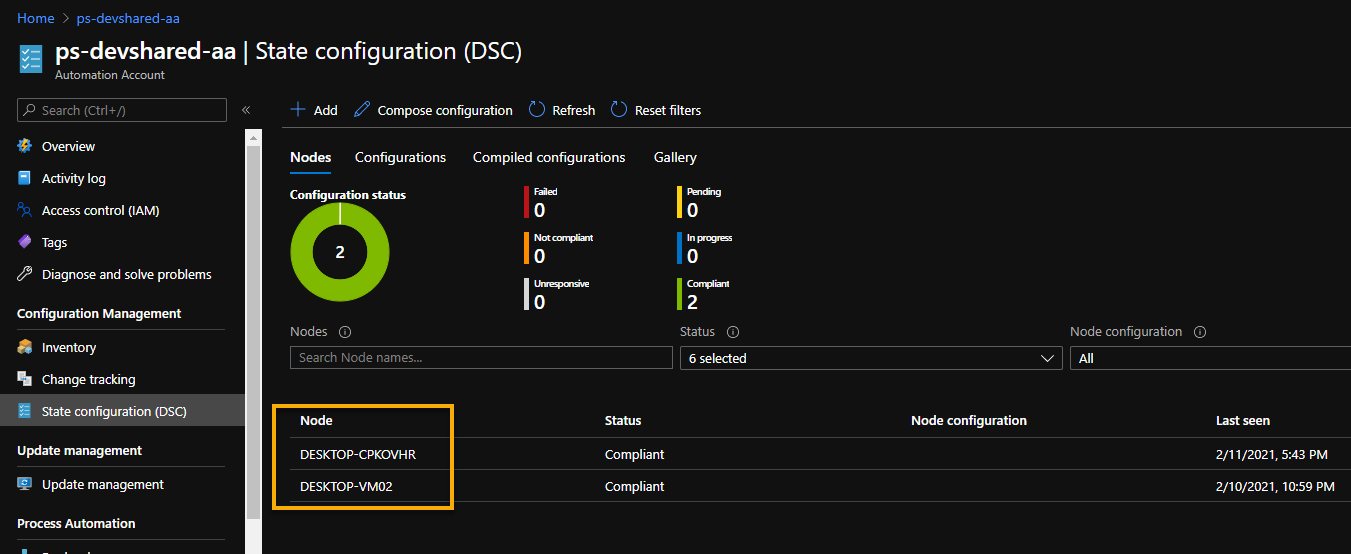Image resolution: width=1351 pixels, height=554 pixels.
Task: Click the Tags icon in sidebar
Action: click(x=25, y=242)
